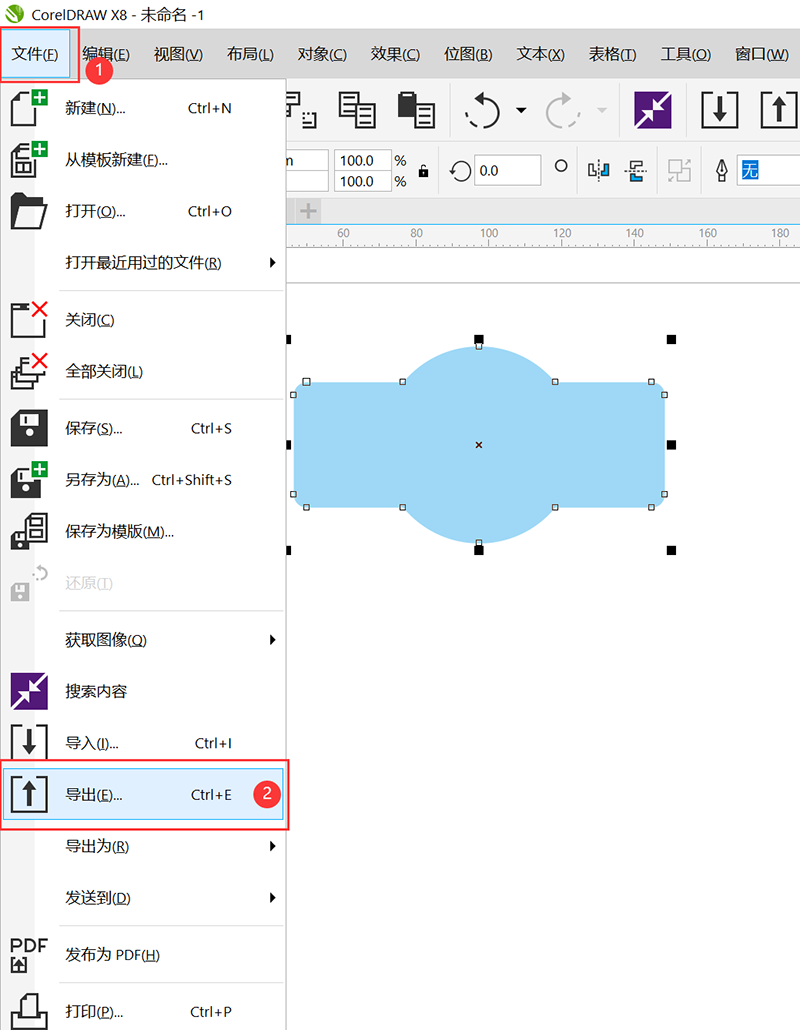This screenshot has height=1030, width=800.
Task: Click the Paste toolbar icon
Action: [416, 110]
